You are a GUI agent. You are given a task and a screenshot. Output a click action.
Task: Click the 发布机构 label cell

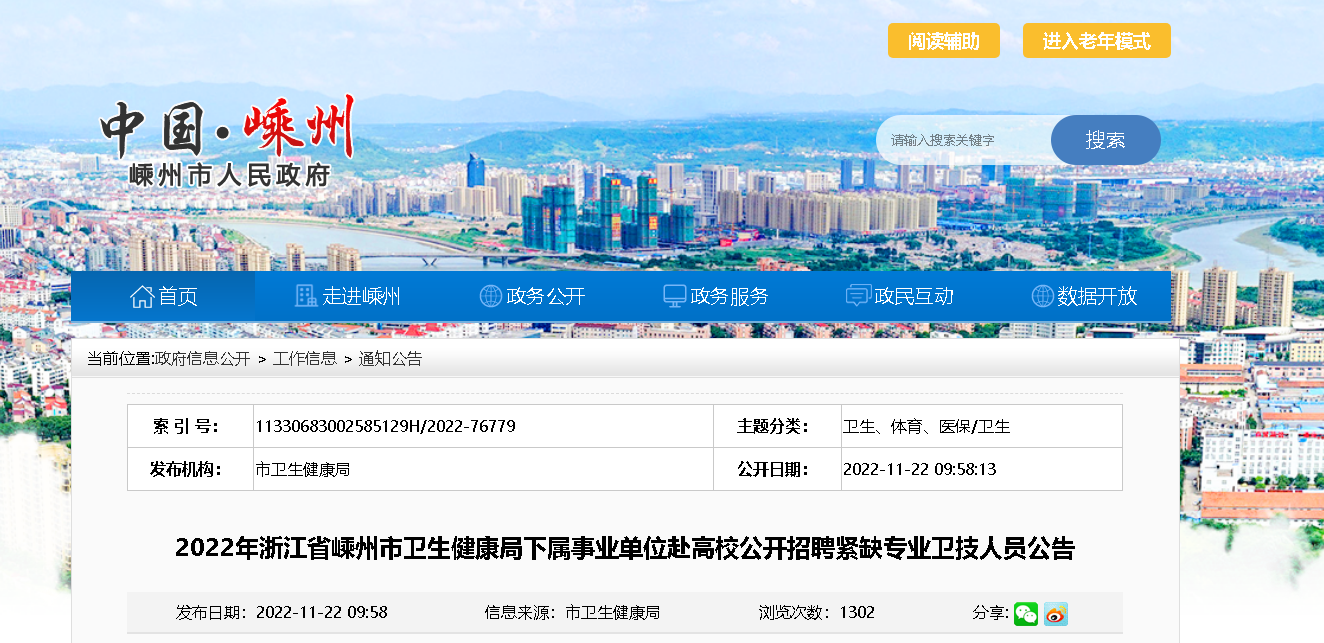(190, 469)
